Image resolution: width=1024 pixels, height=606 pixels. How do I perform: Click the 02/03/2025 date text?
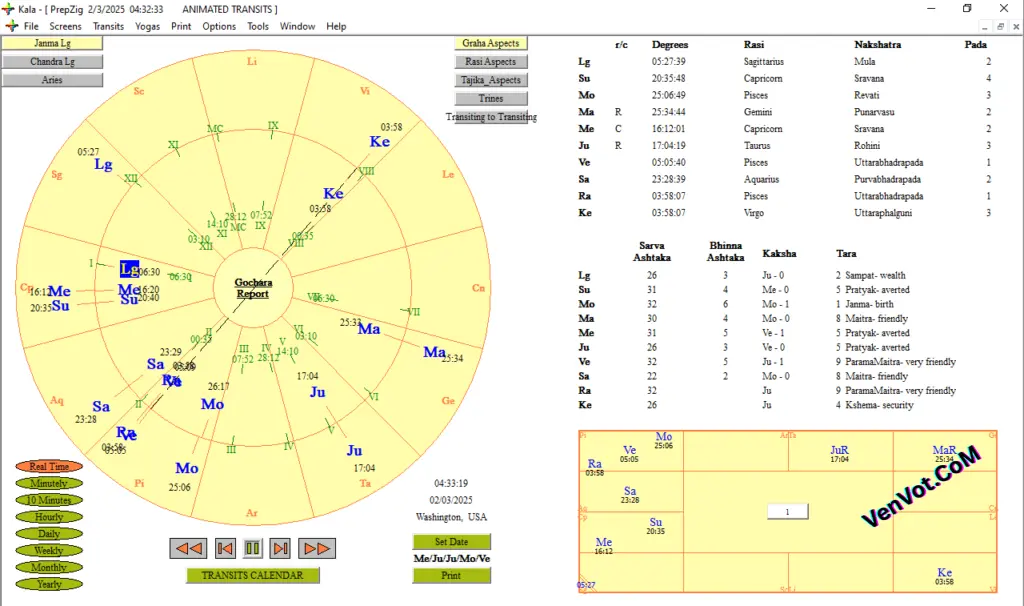(x=451, y=500)
